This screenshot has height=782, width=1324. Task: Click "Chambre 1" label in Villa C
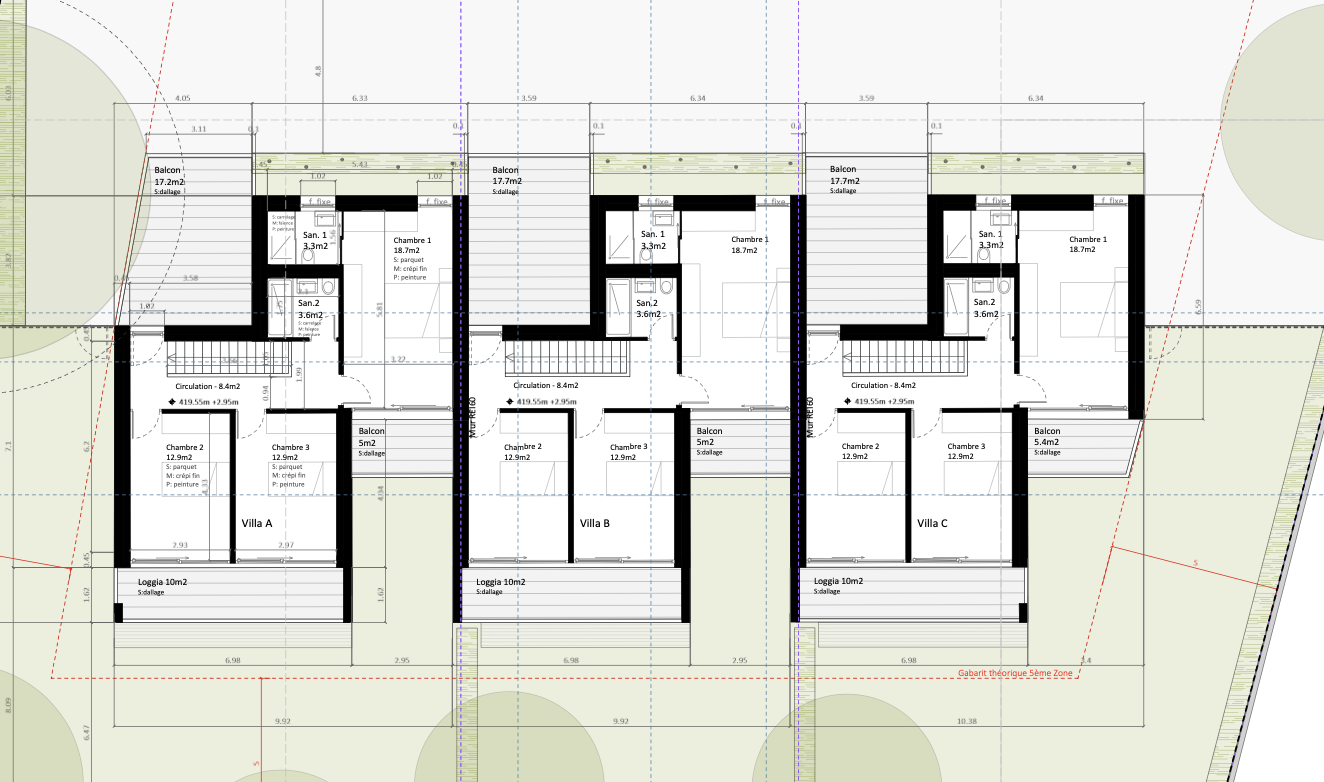tap(1088, 240)
